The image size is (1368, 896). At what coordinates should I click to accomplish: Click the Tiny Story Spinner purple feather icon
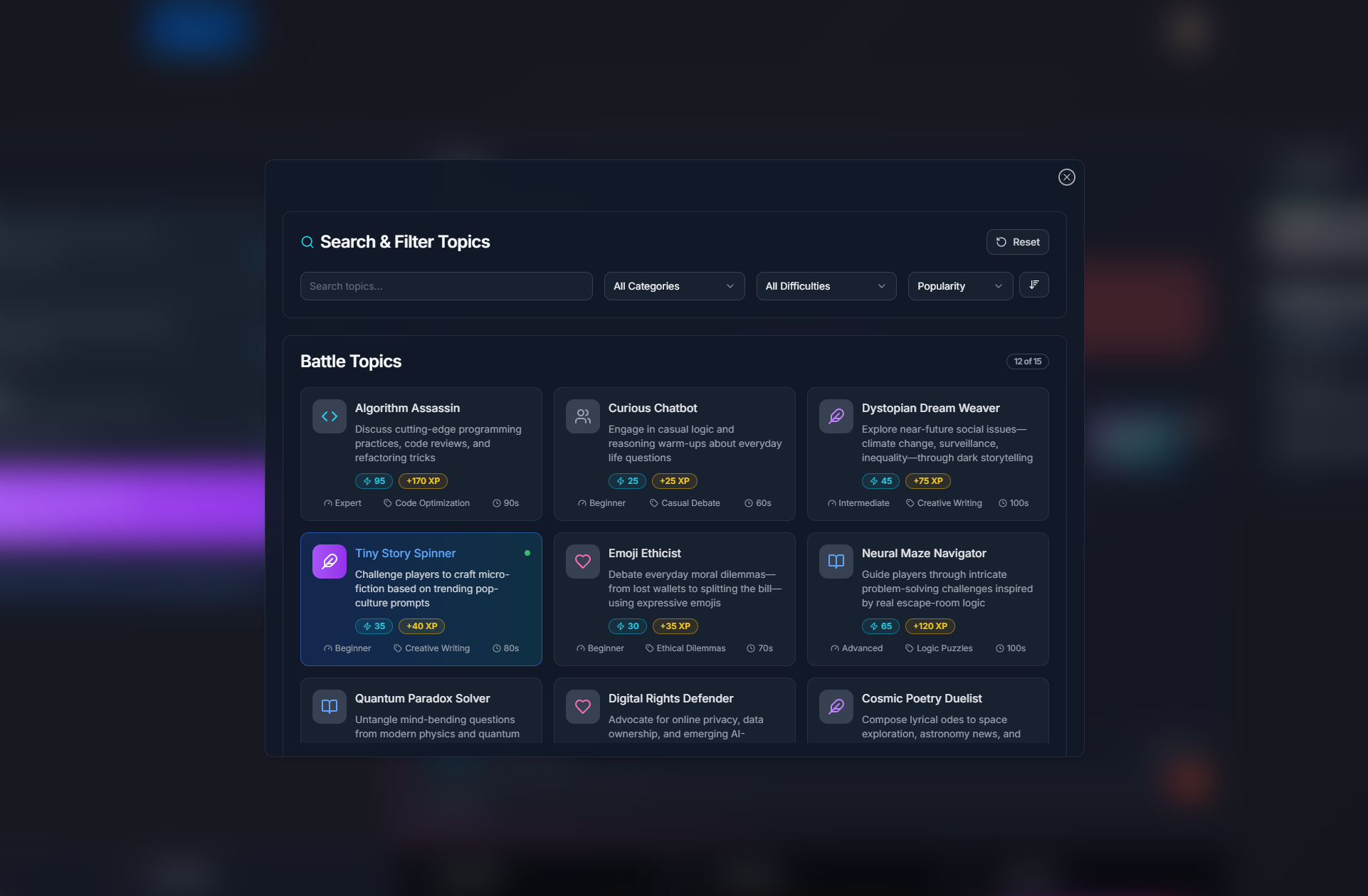[329, 562]
